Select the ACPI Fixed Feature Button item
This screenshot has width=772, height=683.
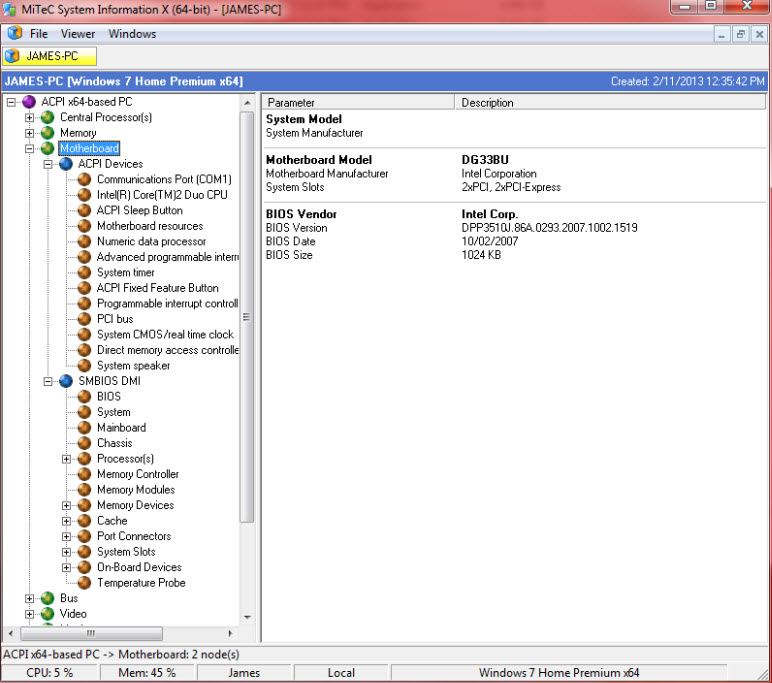[158, 288]
